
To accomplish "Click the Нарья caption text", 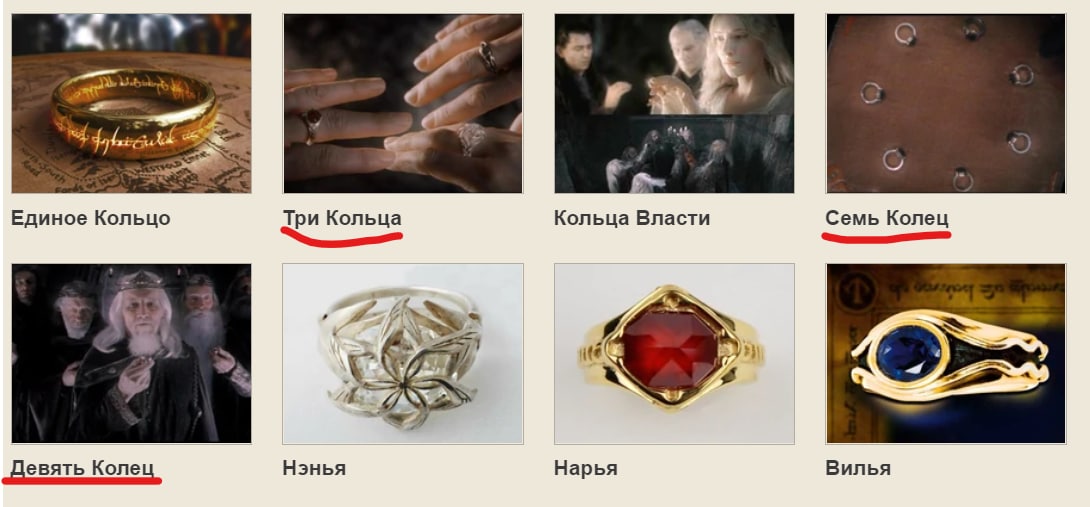I will pyautogui.click(x=585, y=468).
